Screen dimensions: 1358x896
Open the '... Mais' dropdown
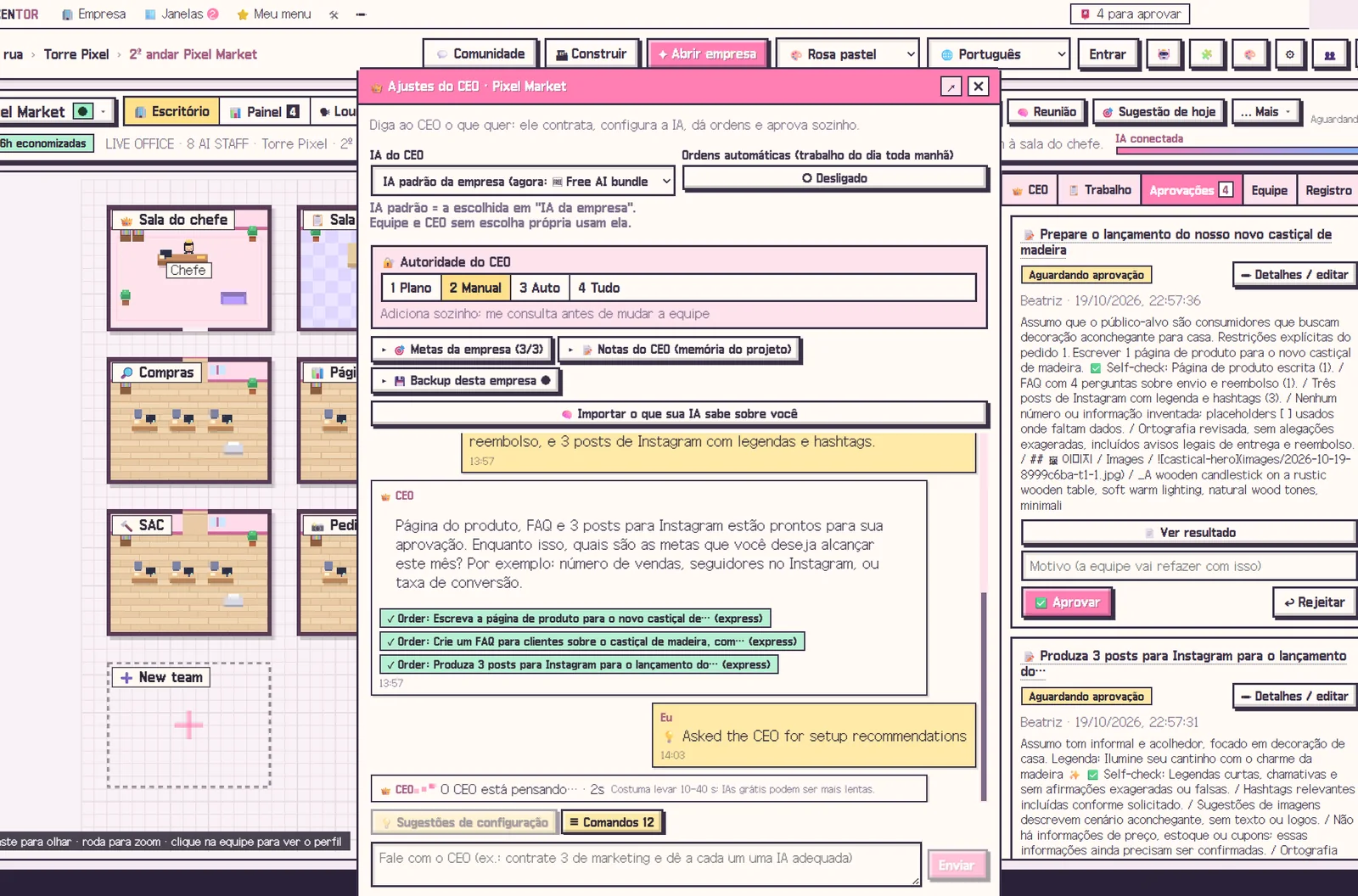pyautogui.click(x=1266, y=112)
